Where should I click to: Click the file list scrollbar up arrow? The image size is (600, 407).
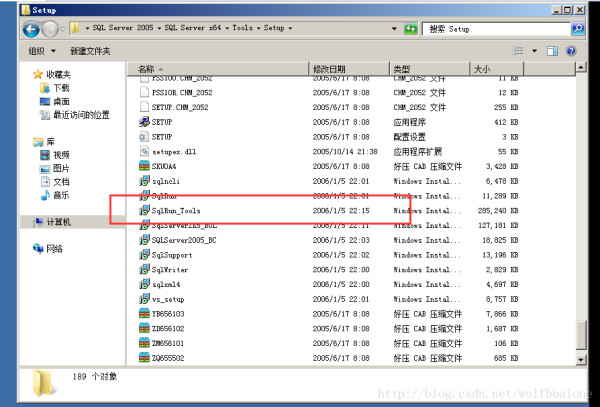(x=581, y=68)
